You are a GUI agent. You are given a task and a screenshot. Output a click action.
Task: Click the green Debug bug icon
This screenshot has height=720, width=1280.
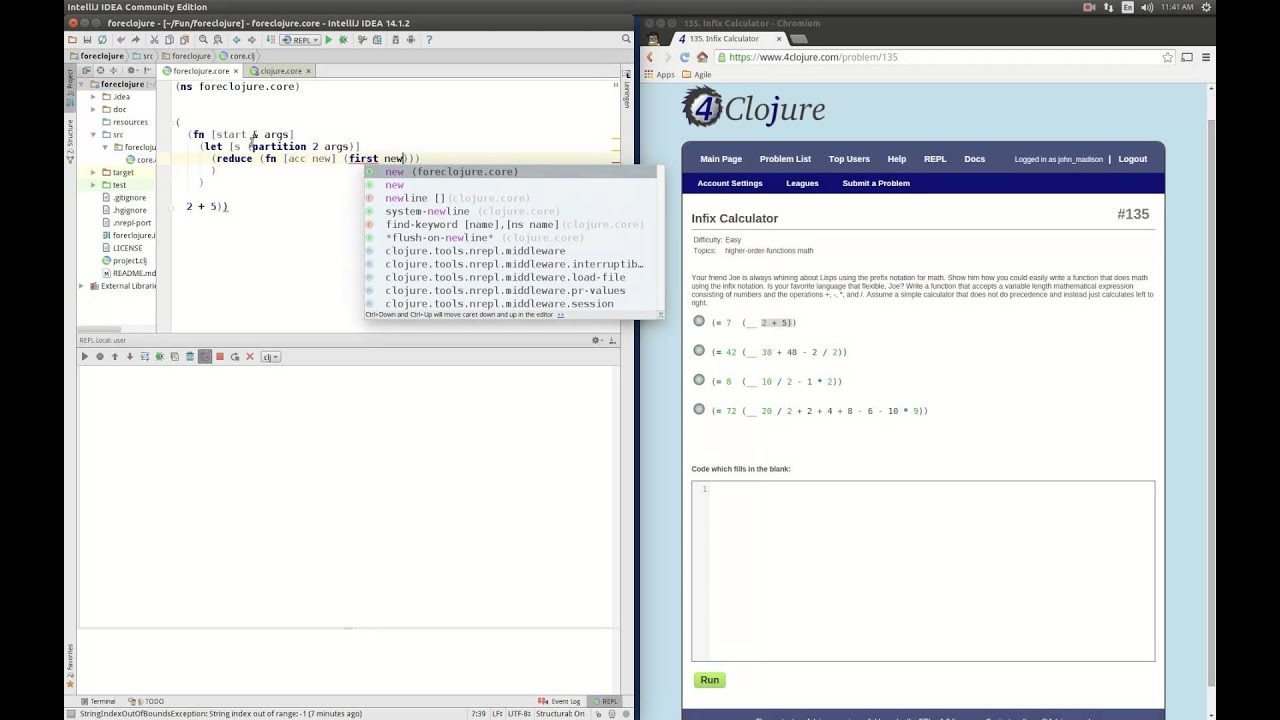[343, 40]
